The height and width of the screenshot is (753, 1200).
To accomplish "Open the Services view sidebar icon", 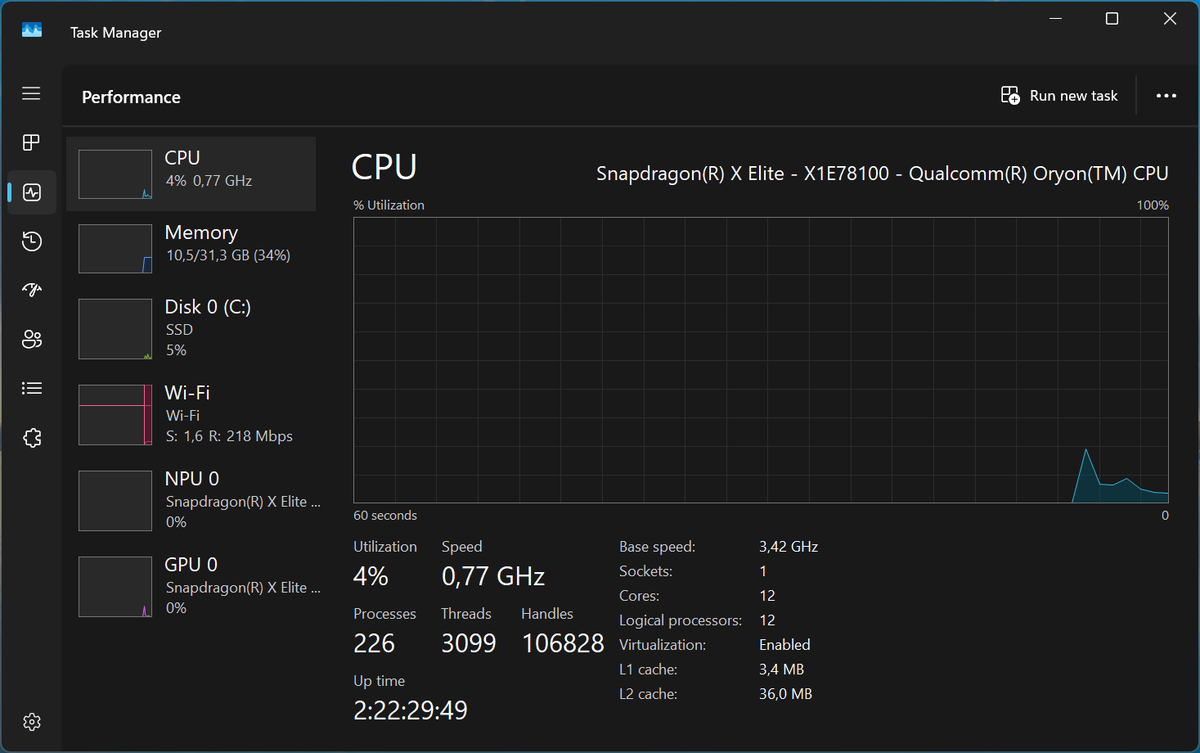I will pyautogui.click(x=31, y=437).
